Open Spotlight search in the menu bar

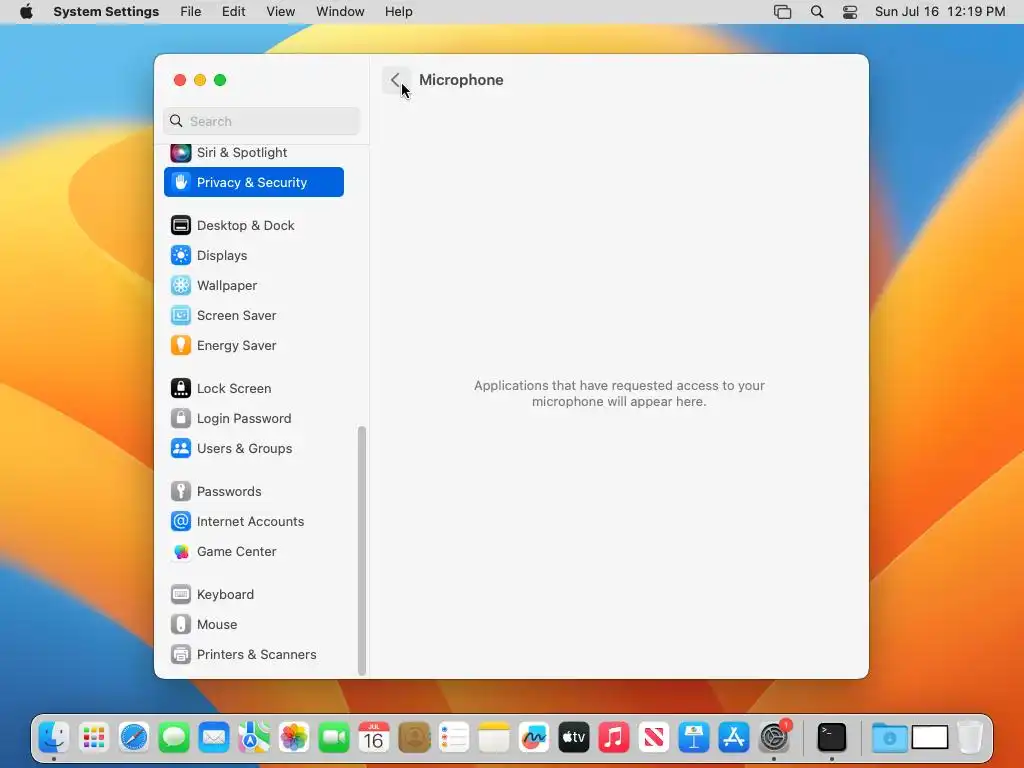tap(817, 12)
